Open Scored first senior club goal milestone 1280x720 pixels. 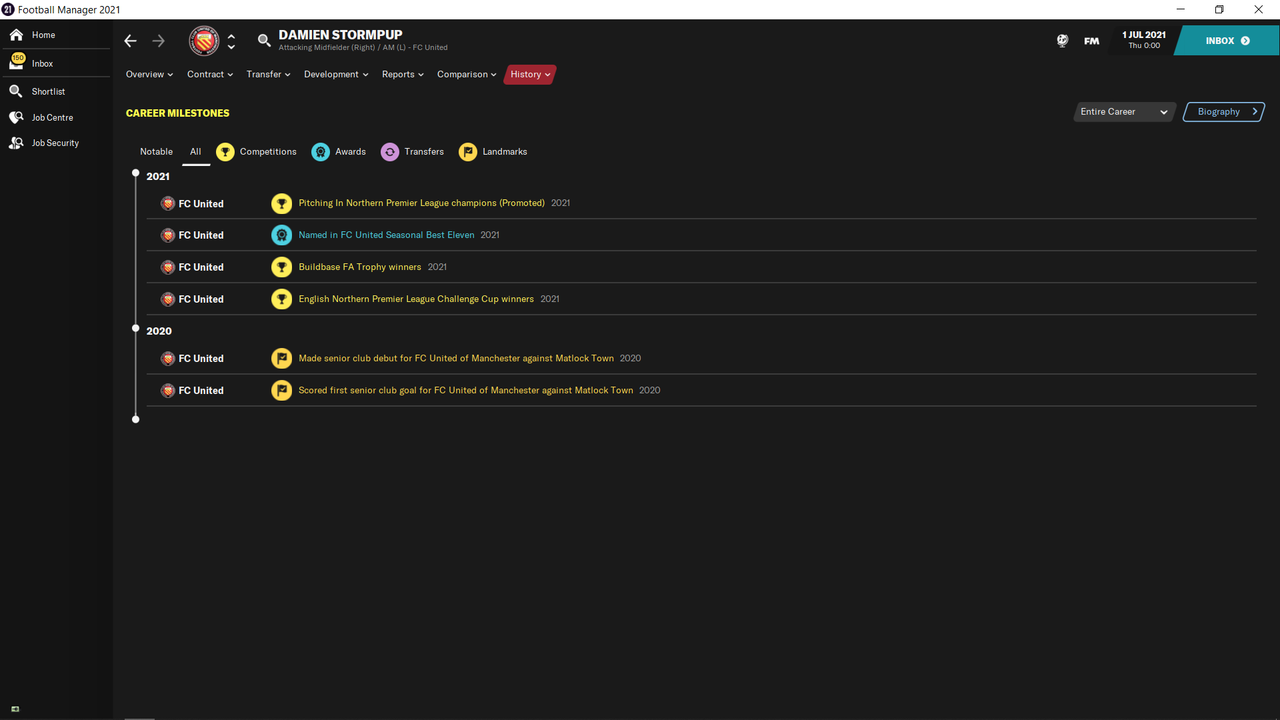(466, 390)
